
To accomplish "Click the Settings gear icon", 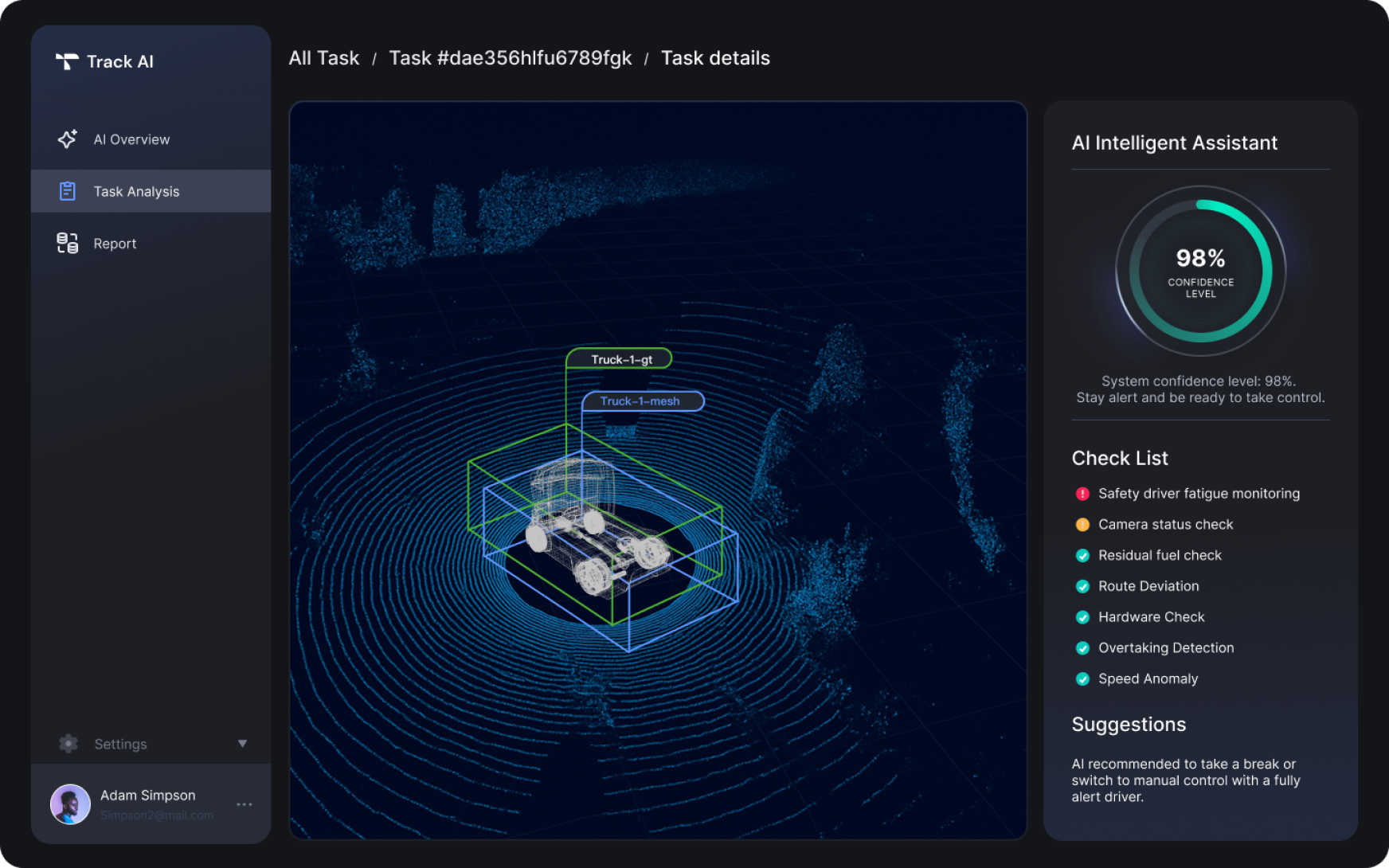I will (68, 744).
